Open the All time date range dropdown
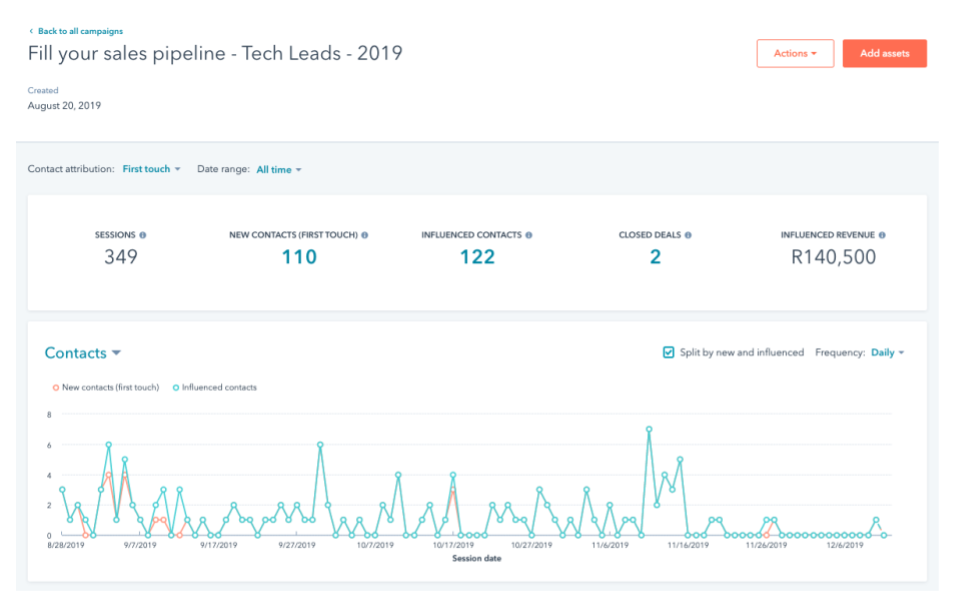 point(279,170)
